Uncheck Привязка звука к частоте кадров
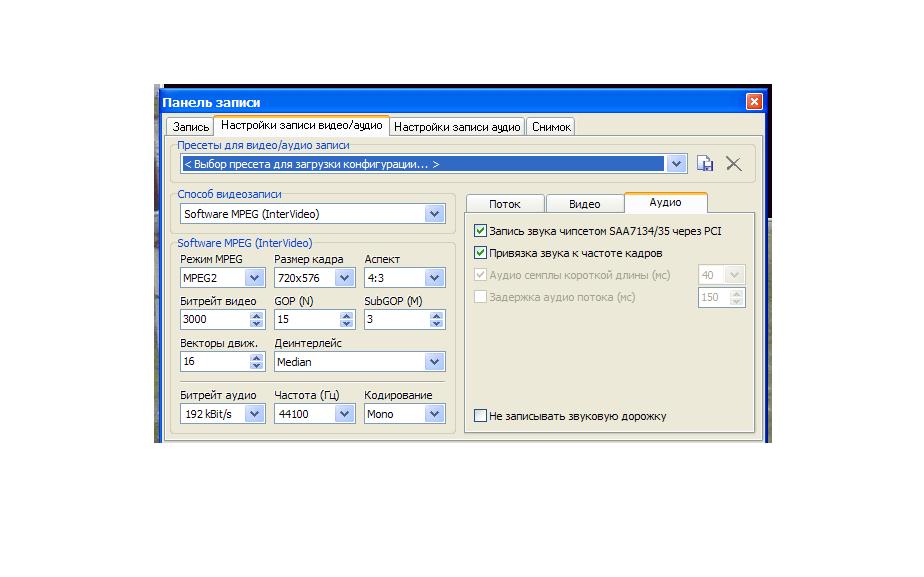The height and width of the screenshot is (577, 924). [481, 253]
